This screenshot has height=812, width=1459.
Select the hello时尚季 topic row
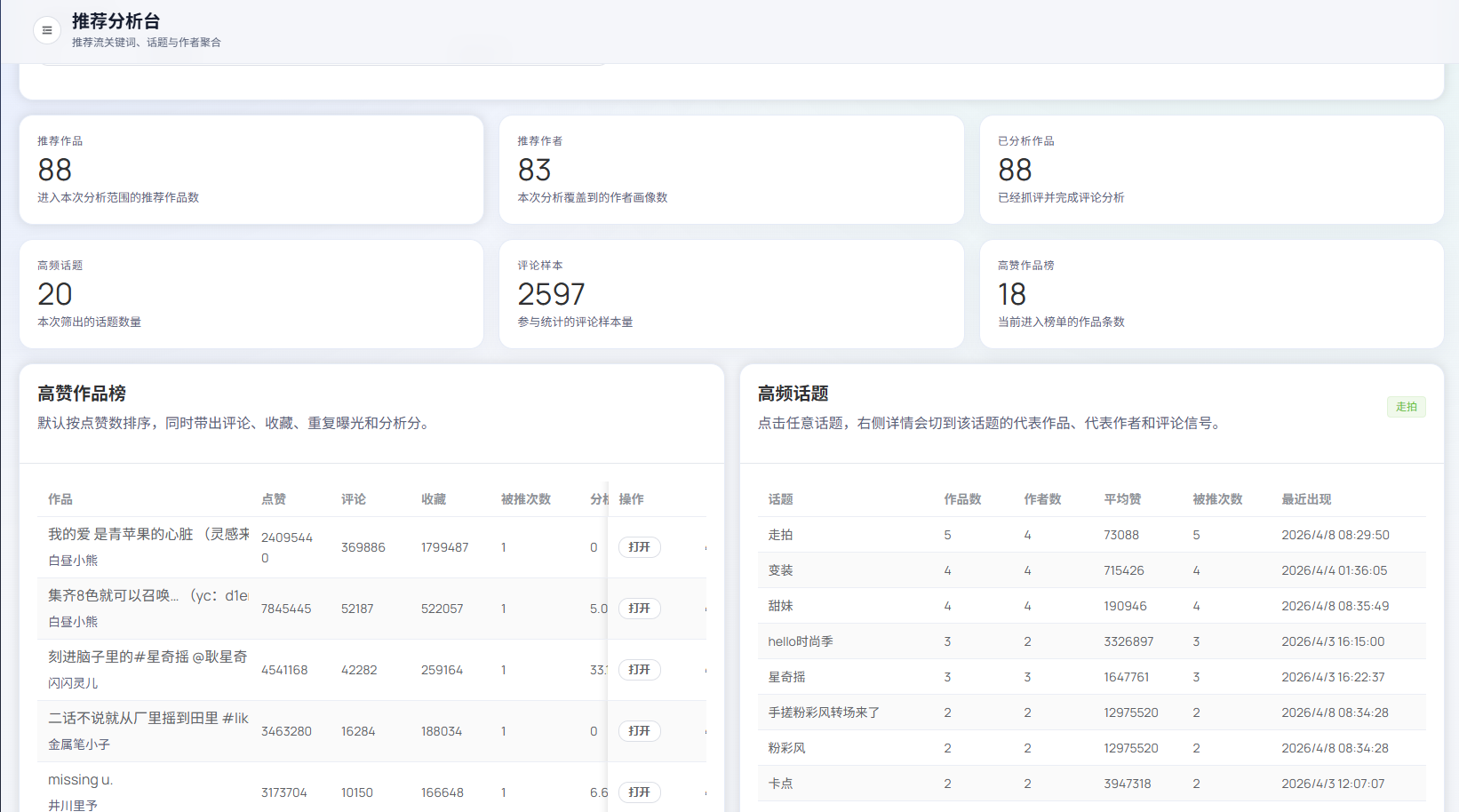pos(1091,641)
